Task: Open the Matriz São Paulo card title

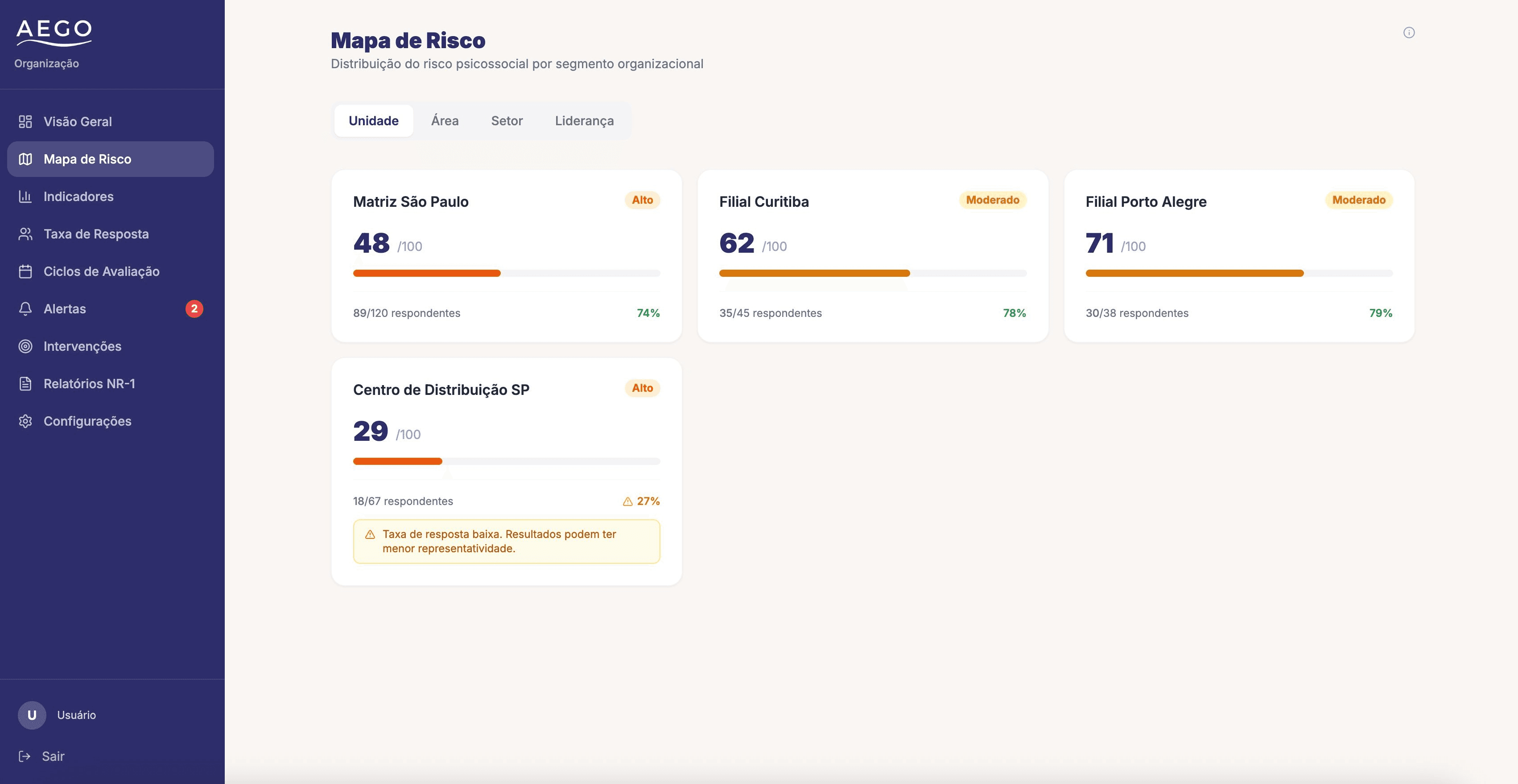Action: [x=411, y=201]
